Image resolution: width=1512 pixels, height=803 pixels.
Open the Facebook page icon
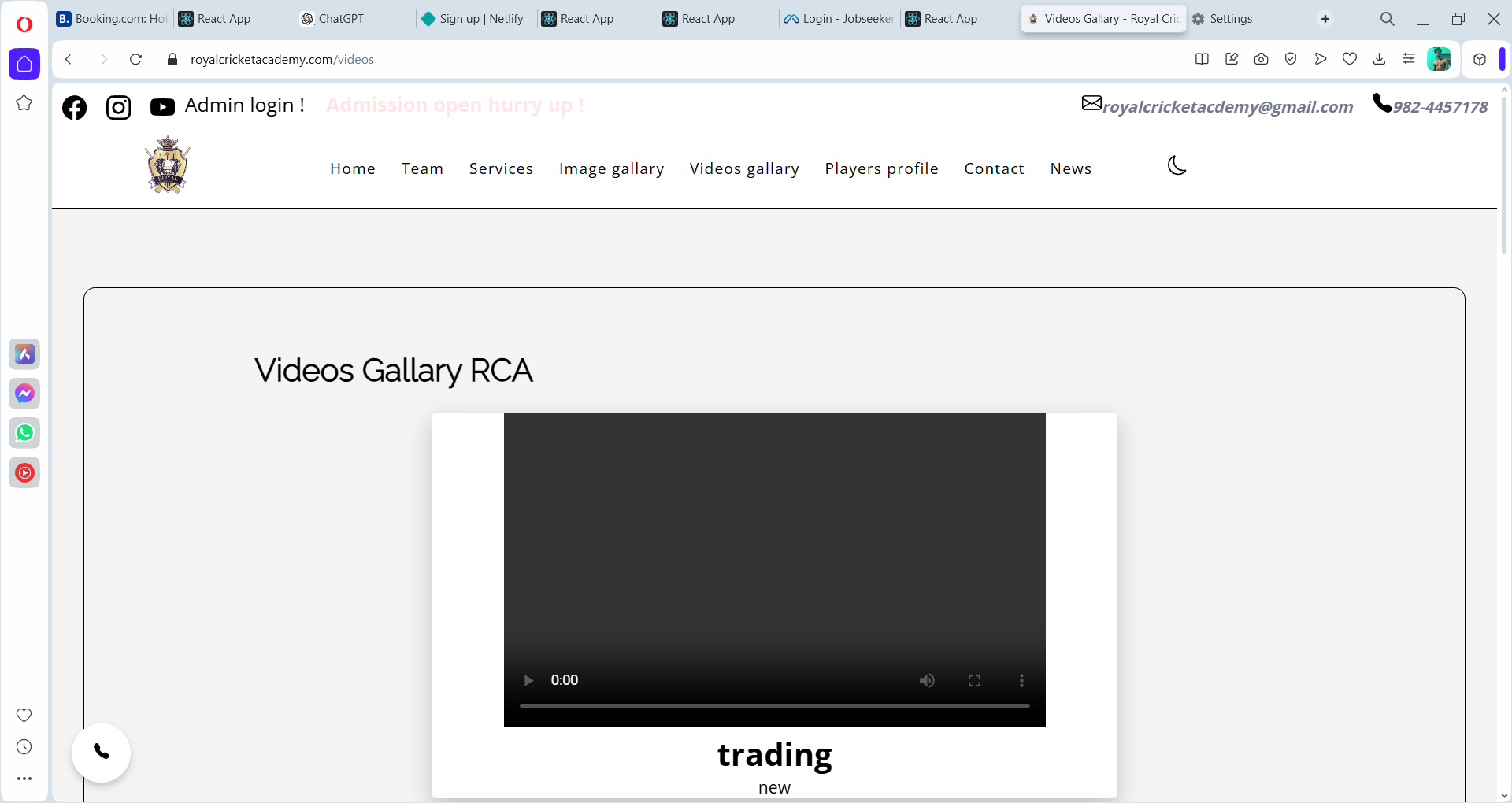pyautogui.click(x=75, y=107)
